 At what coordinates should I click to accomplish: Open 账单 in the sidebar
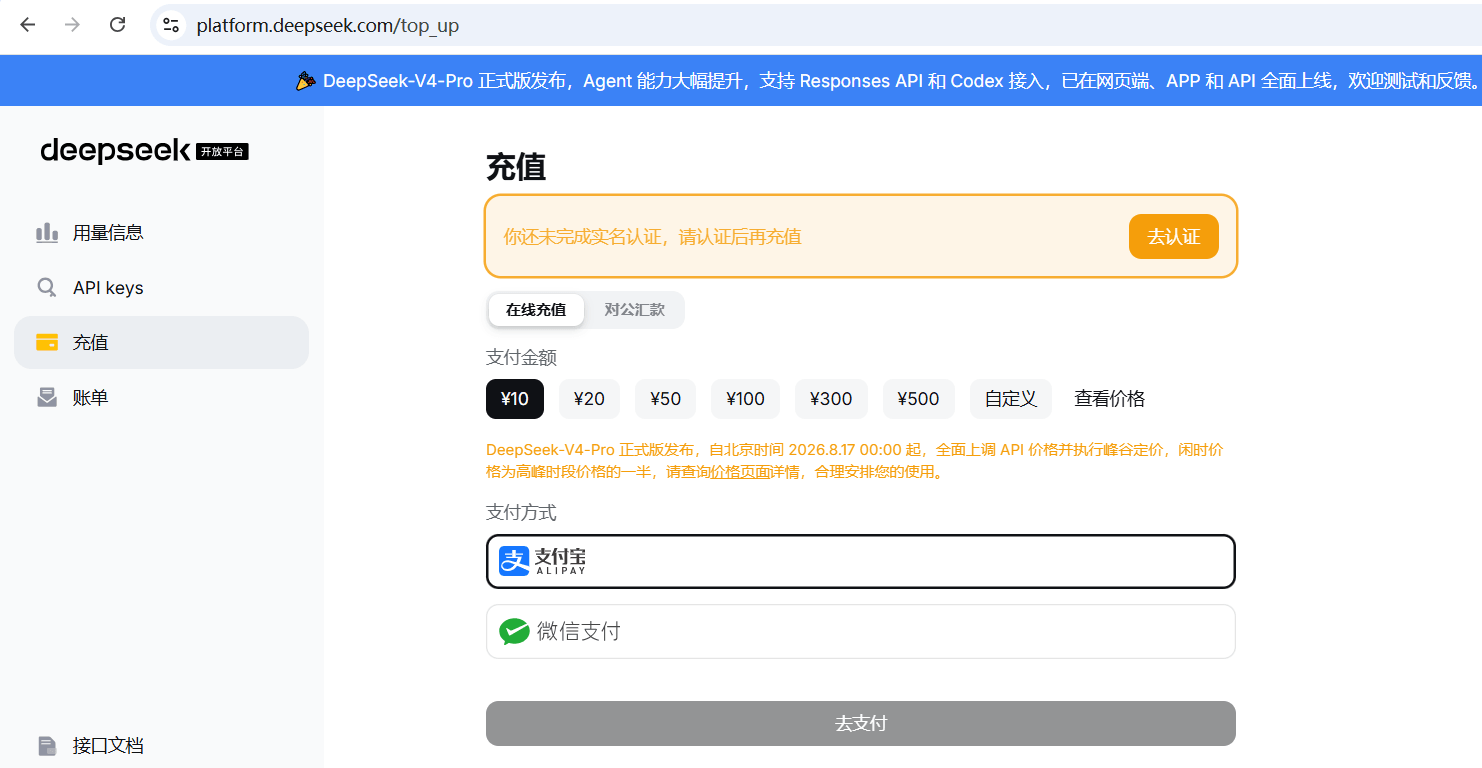[161, 398]
